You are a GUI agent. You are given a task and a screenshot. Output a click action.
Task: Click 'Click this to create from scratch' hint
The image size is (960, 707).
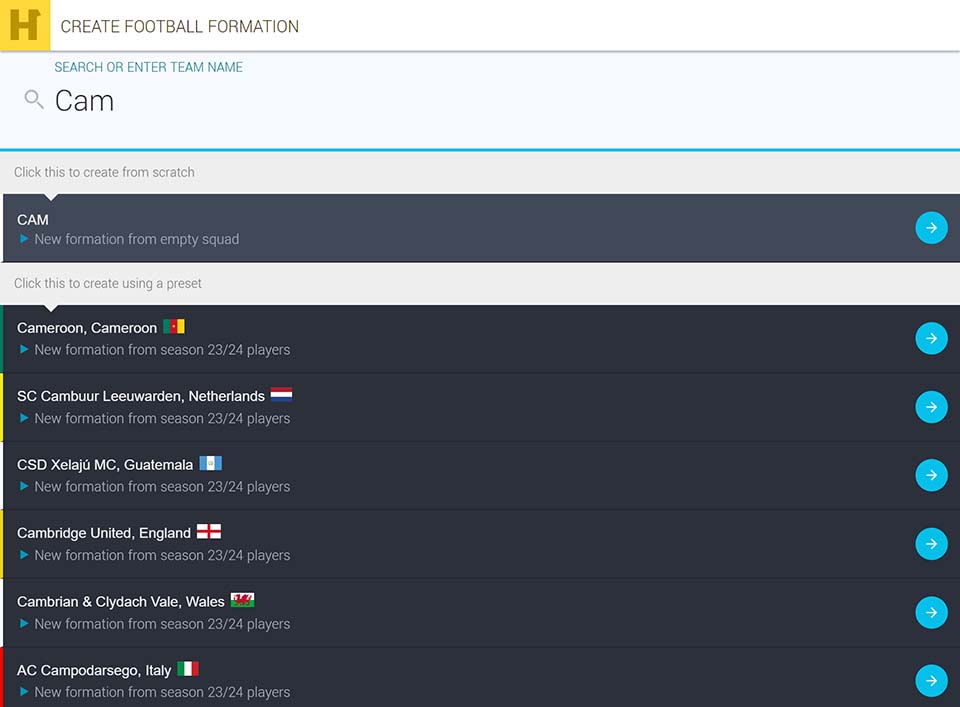coord(104,172)
